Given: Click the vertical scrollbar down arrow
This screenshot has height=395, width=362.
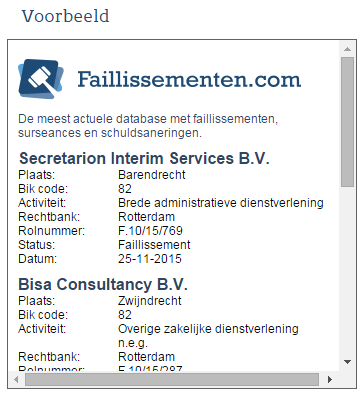Looking at the screenshot, I should 347,362.
